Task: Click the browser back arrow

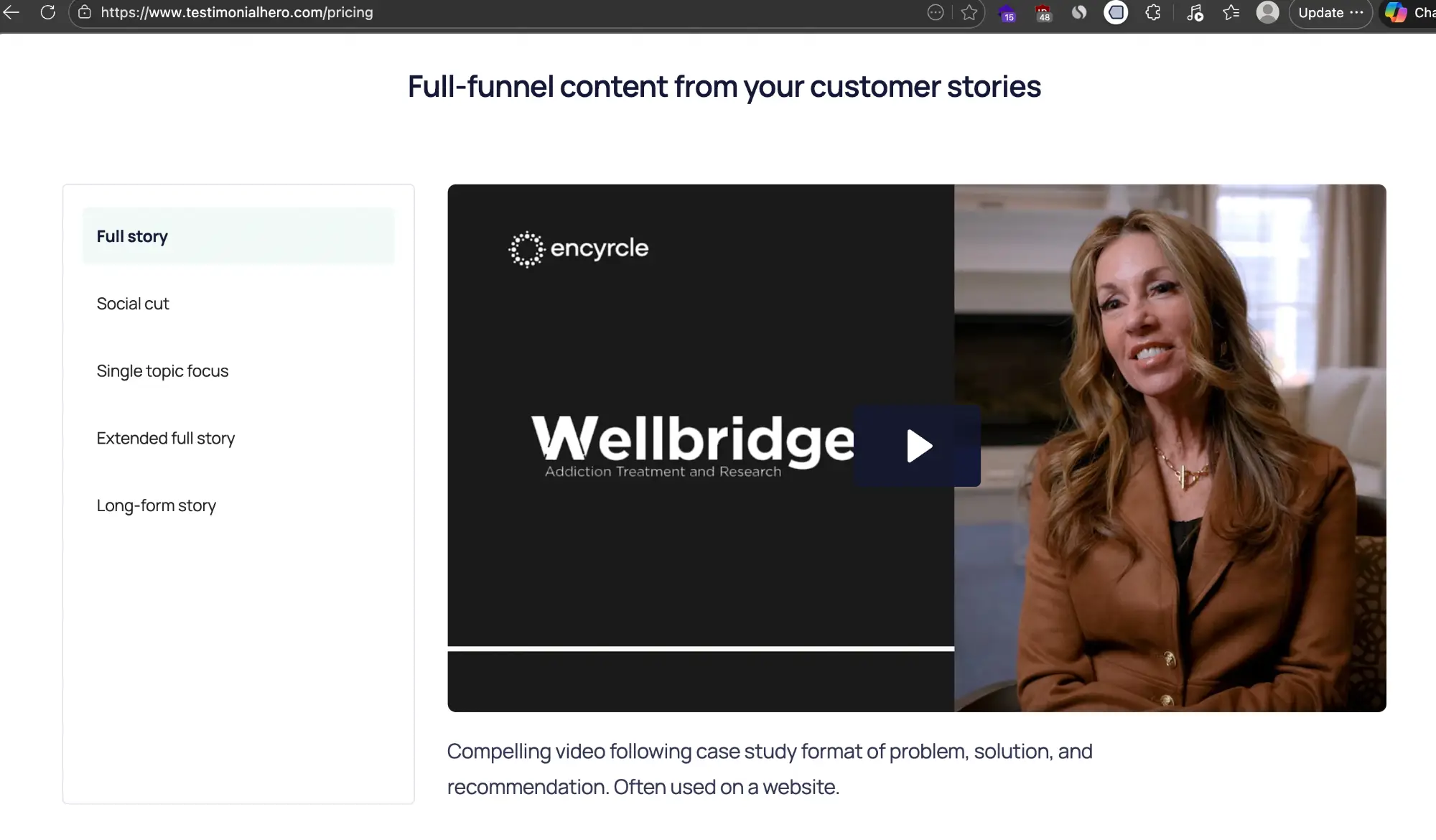Action: (x=11, y=12)
